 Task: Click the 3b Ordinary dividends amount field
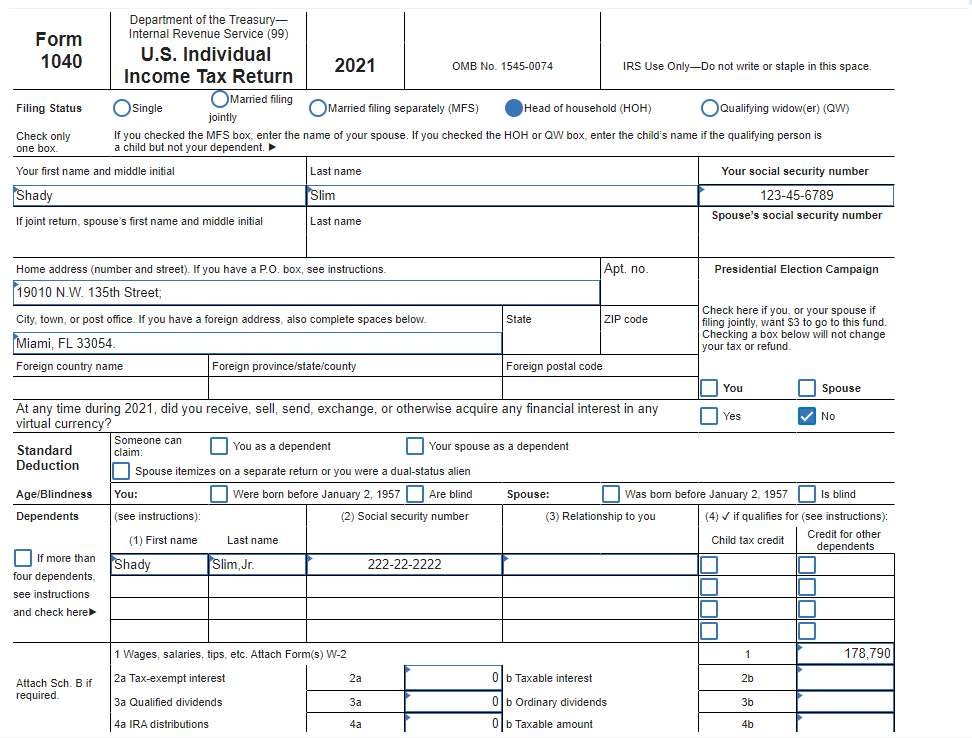846,701
